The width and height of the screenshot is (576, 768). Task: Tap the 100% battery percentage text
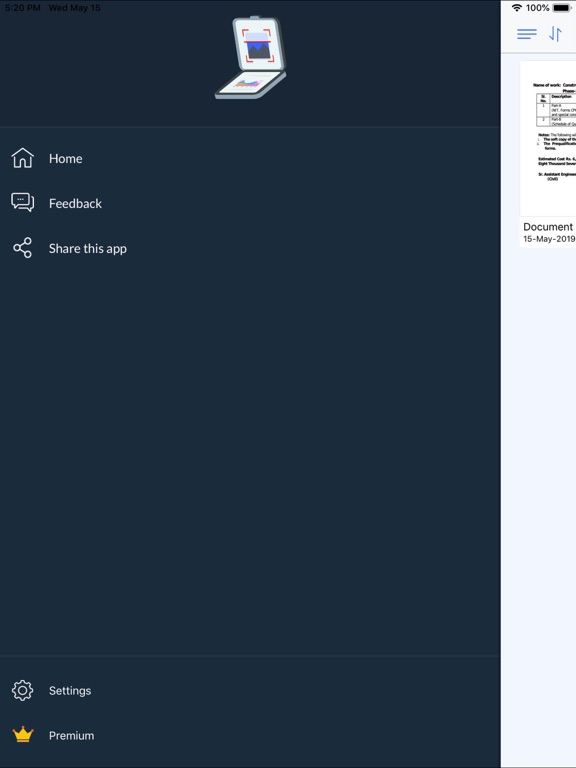pos(537,8)
